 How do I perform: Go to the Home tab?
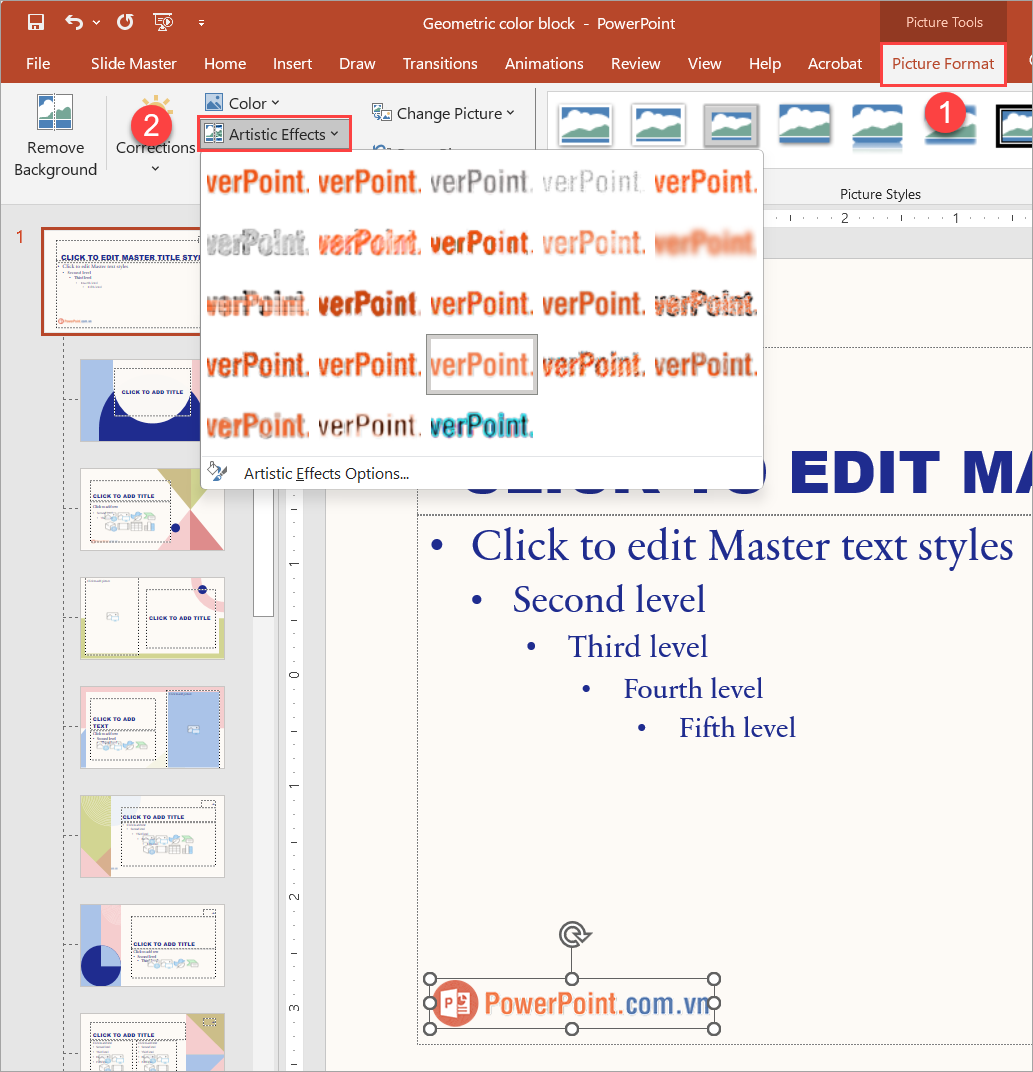point(225,64)
